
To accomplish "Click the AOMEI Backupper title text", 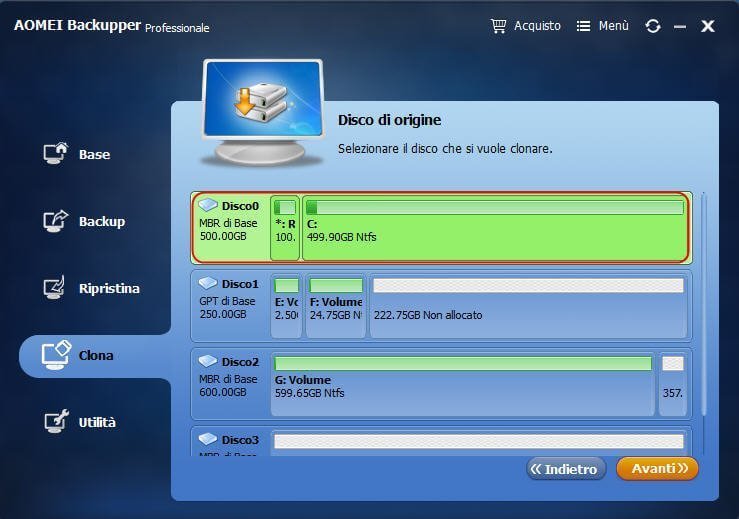I will click(x=77, y=25).
